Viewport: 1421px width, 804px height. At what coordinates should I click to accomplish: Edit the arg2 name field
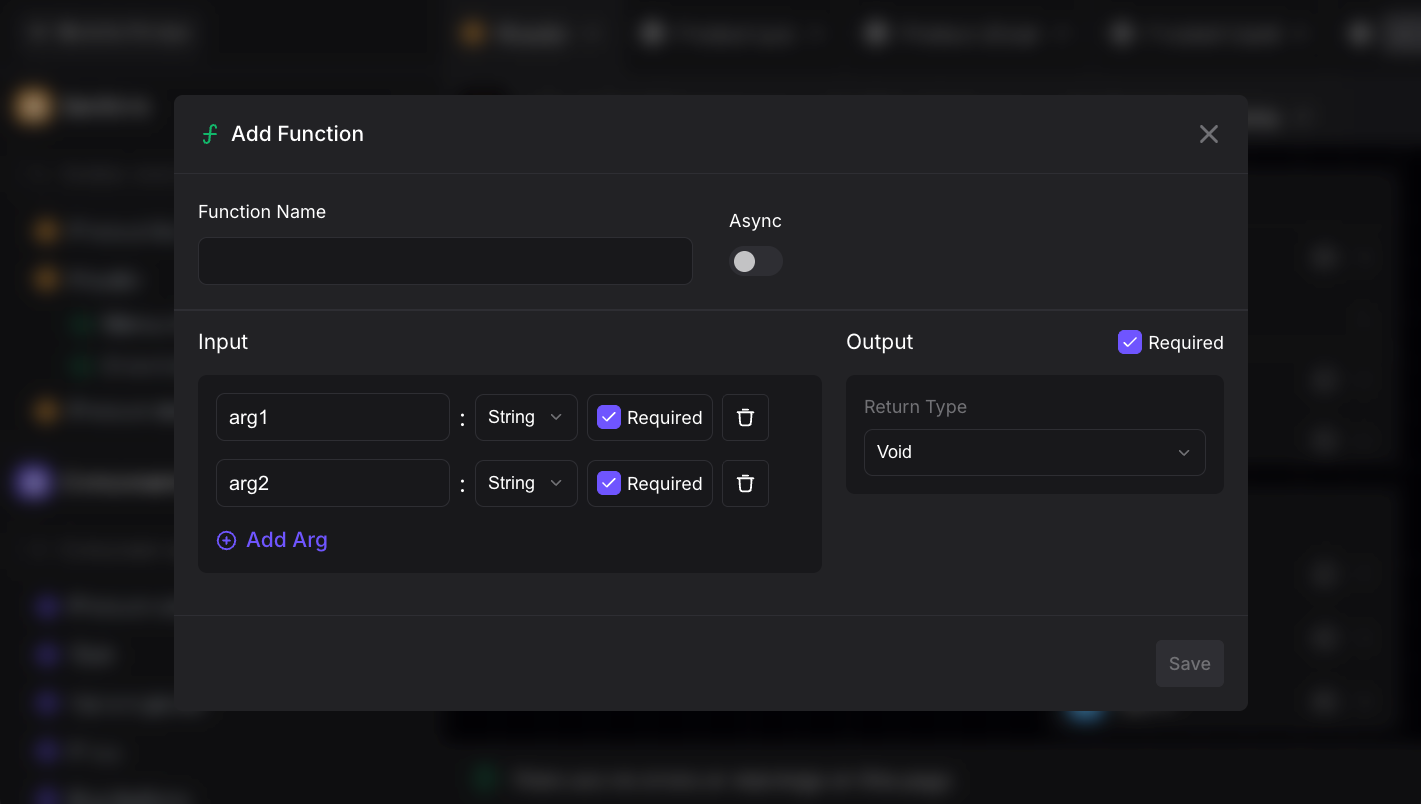point(333,483)
